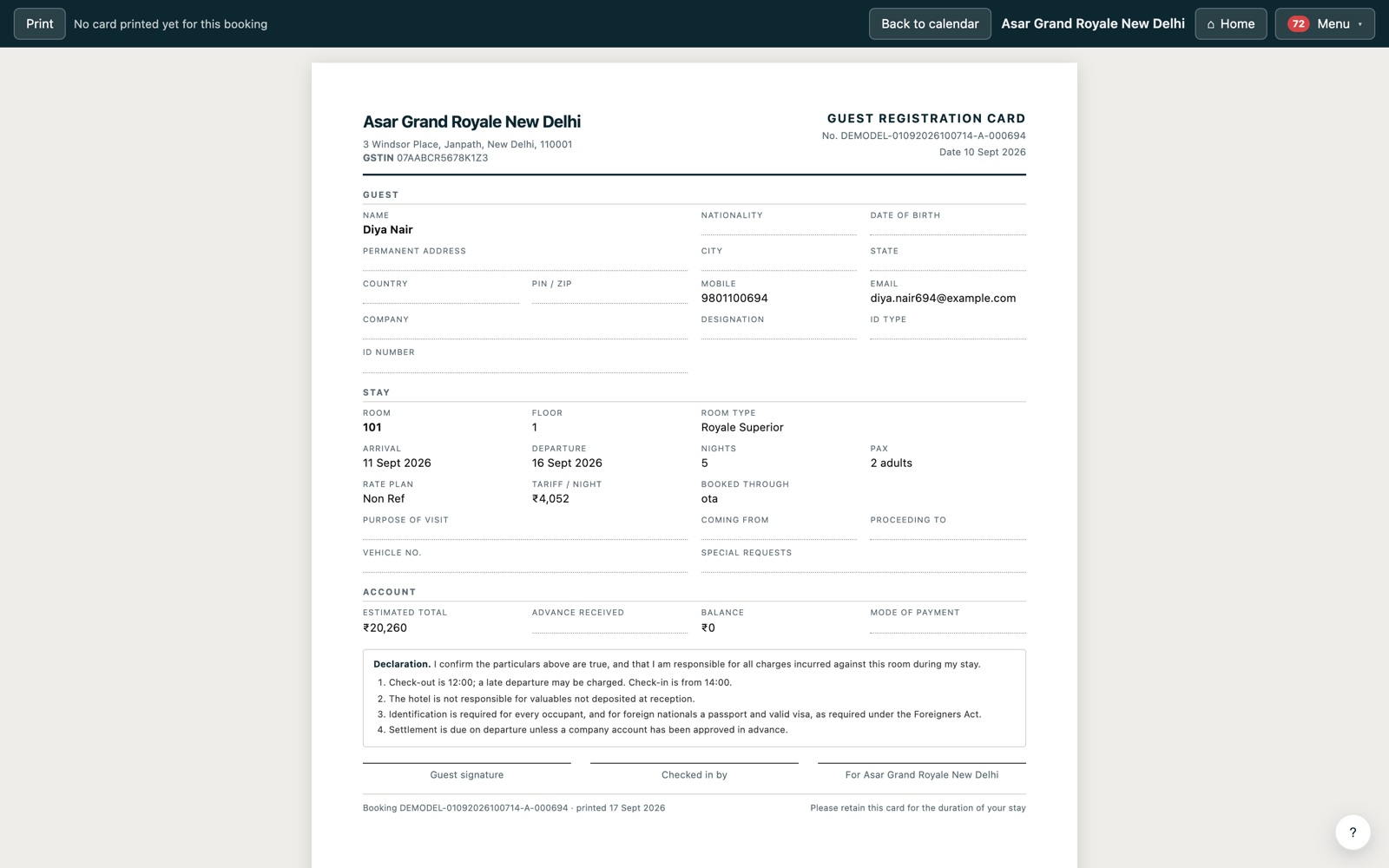
Task: Click the Date of Birth blank line
Action: point(948,229)
